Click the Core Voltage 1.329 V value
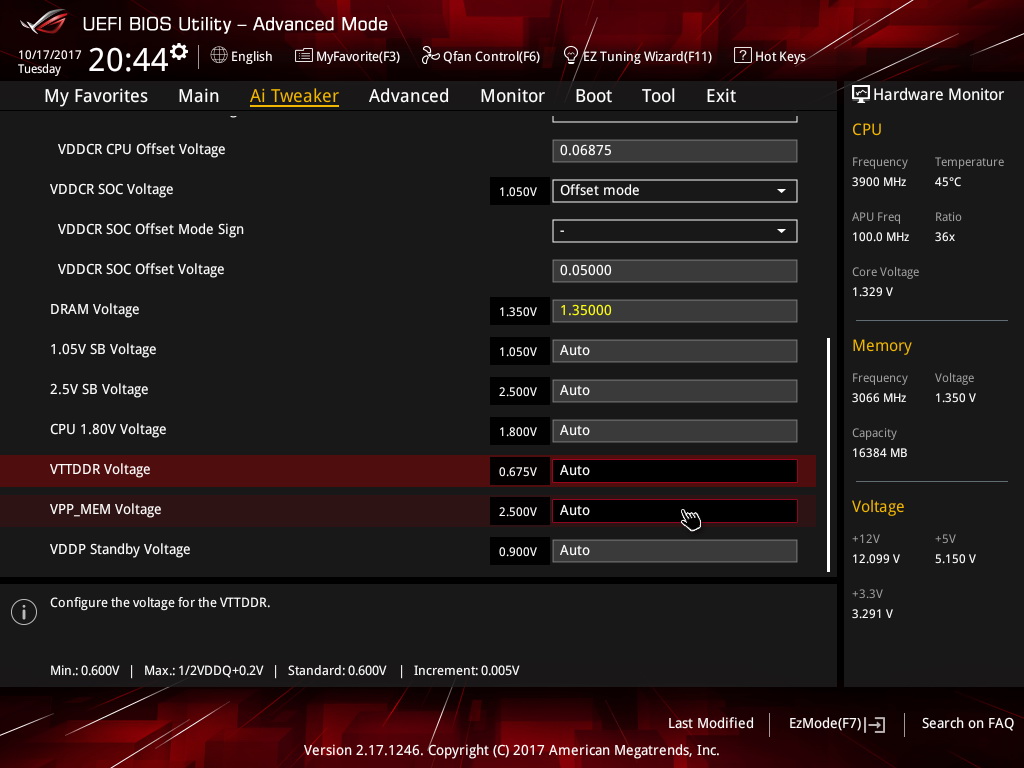This screenshot has height=768, width=1024. 872,291
